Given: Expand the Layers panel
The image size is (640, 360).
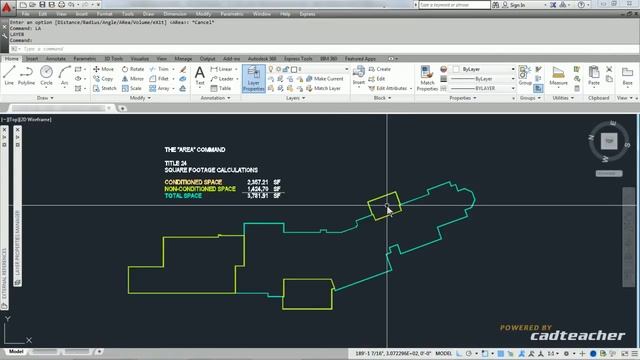Looking at the screenshot, I should point(295,98).
